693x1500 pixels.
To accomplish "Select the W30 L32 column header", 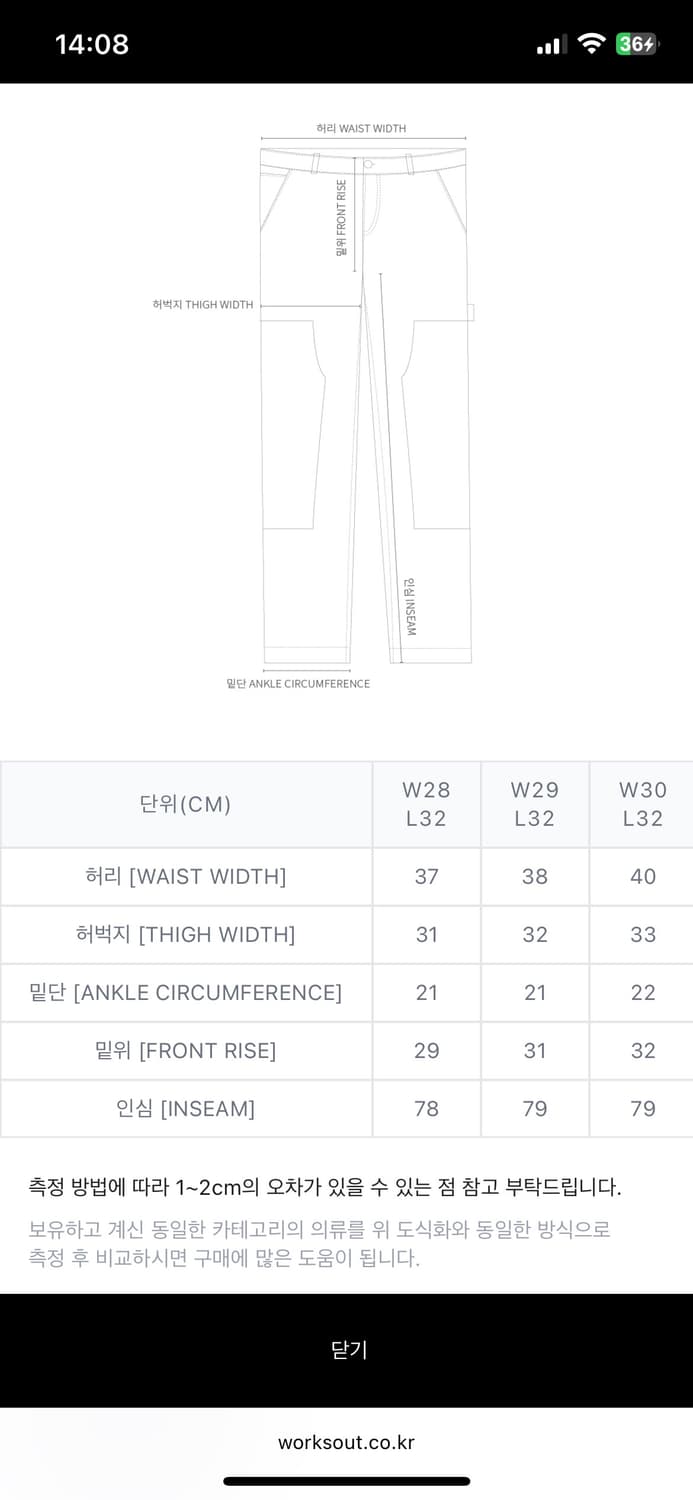I will [x=642, y=804].
